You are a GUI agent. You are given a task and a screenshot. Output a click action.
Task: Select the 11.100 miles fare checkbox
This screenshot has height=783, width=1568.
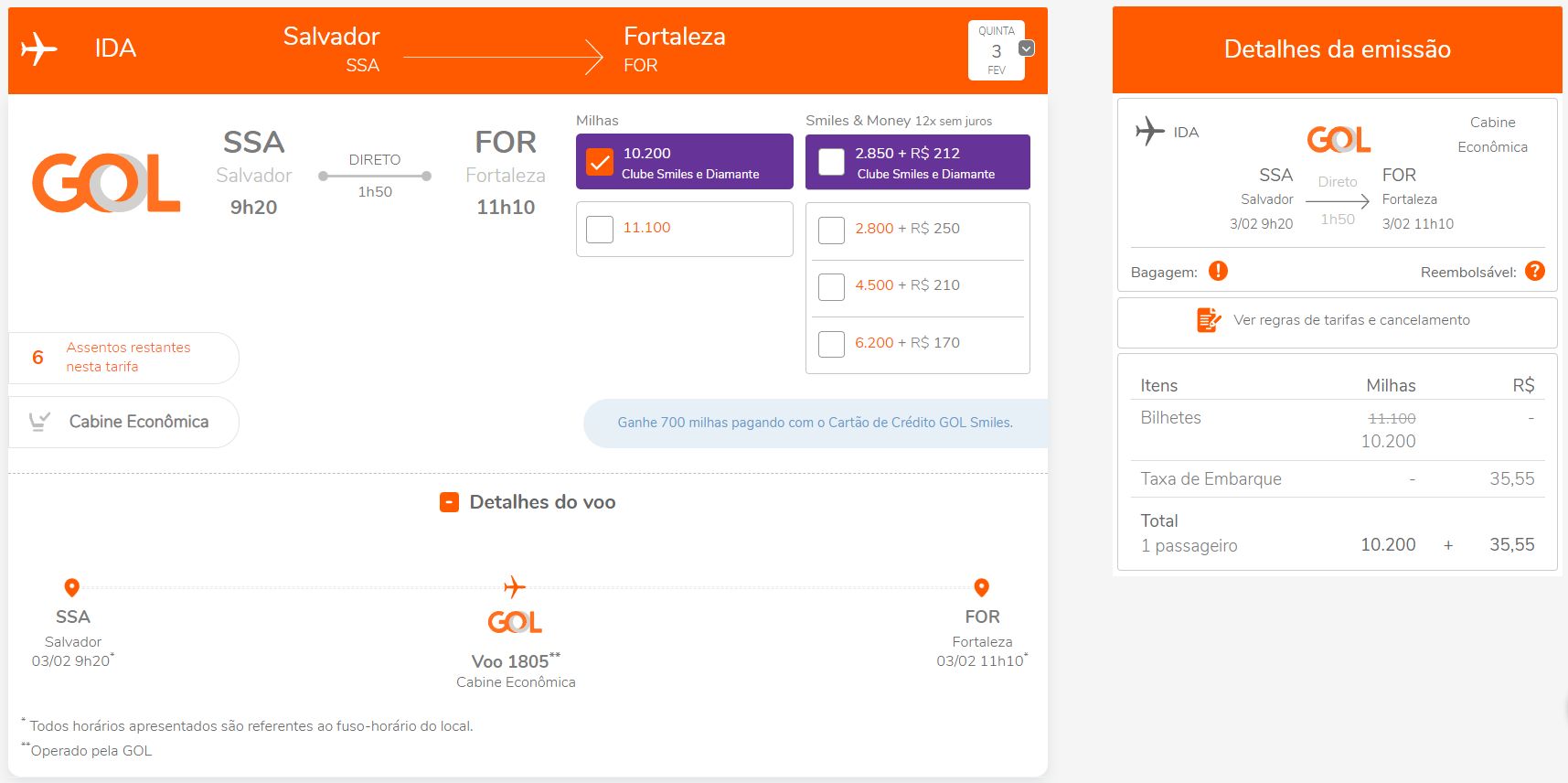600,229
